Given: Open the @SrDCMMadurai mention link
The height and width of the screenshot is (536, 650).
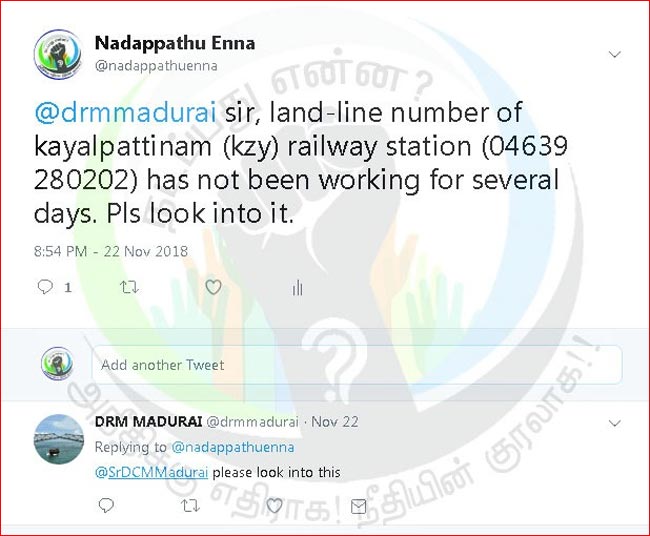Looking at the screenshot, I should point(151,472).
